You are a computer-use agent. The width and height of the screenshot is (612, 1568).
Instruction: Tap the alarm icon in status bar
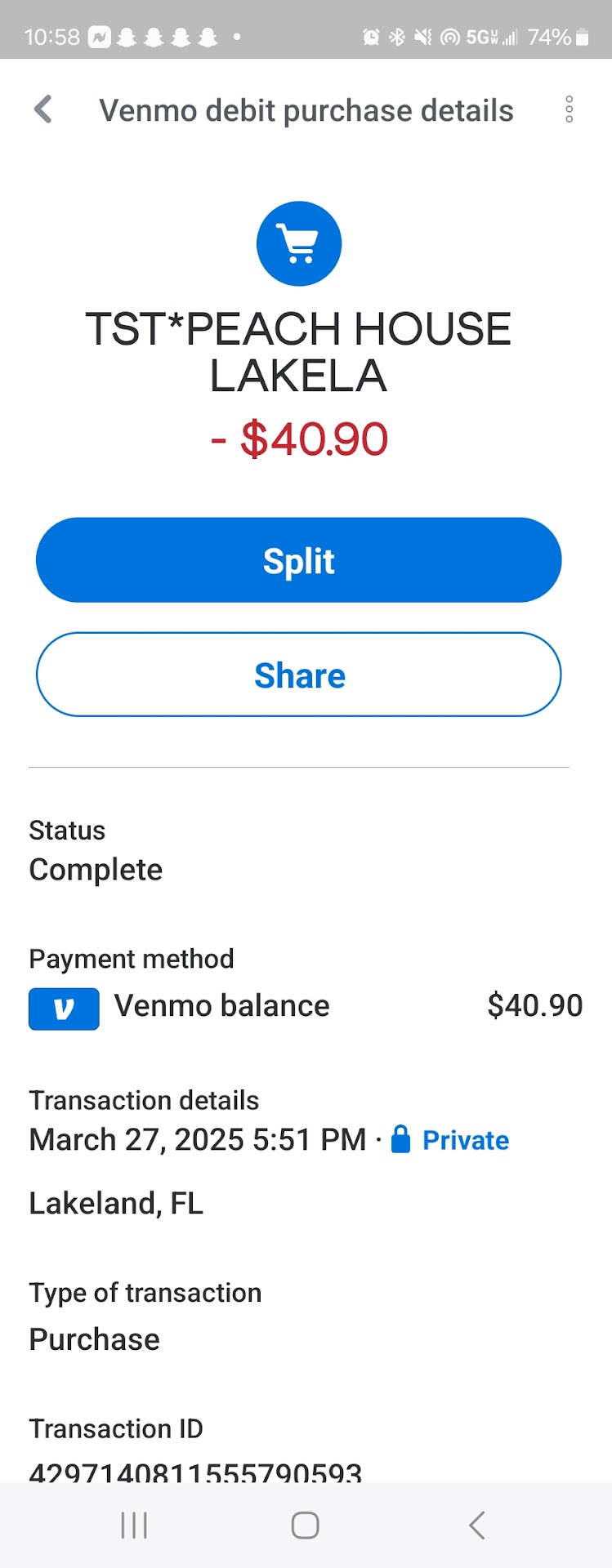[371, 37]
